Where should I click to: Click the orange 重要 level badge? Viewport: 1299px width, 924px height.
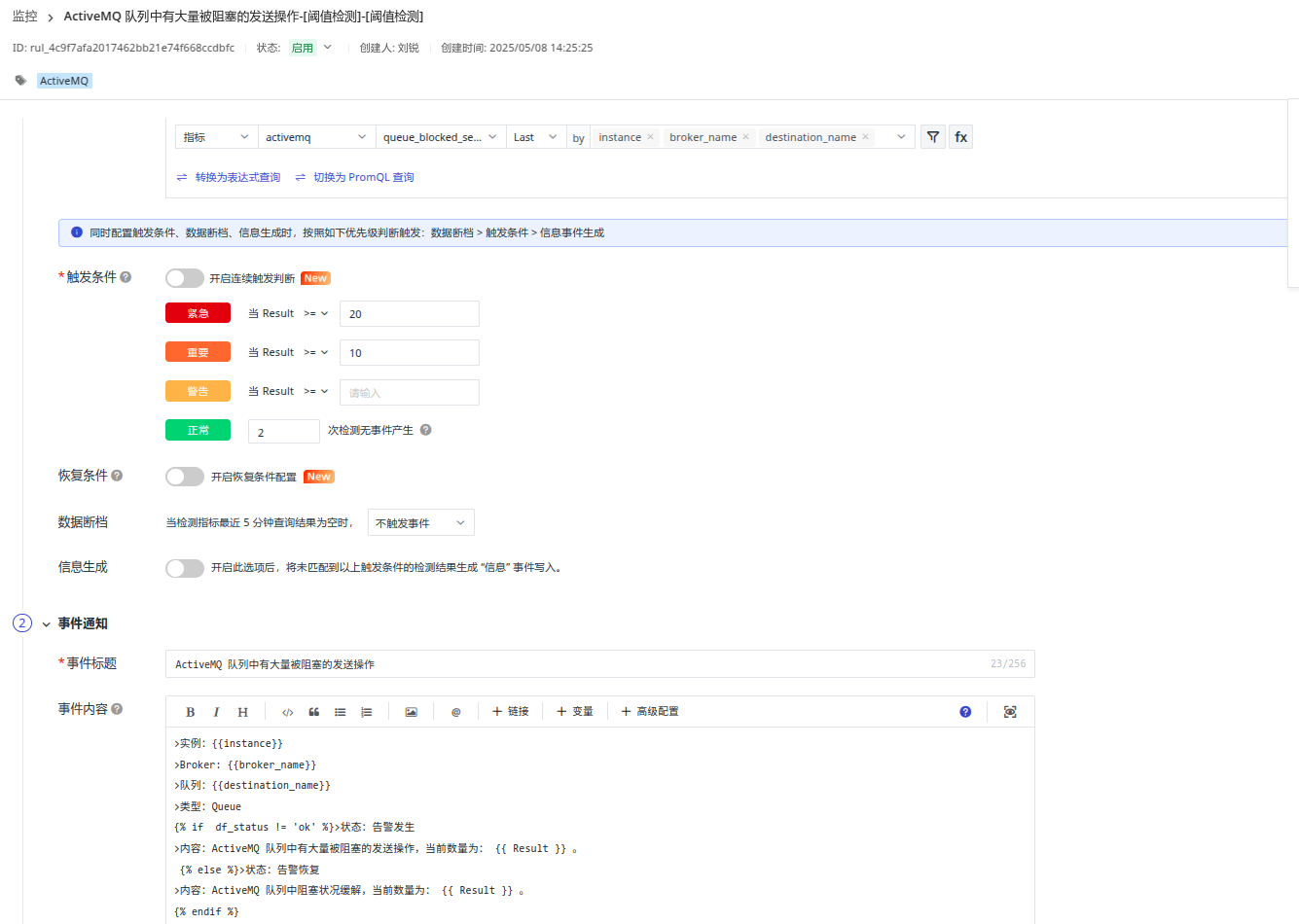tap(198, 352)
